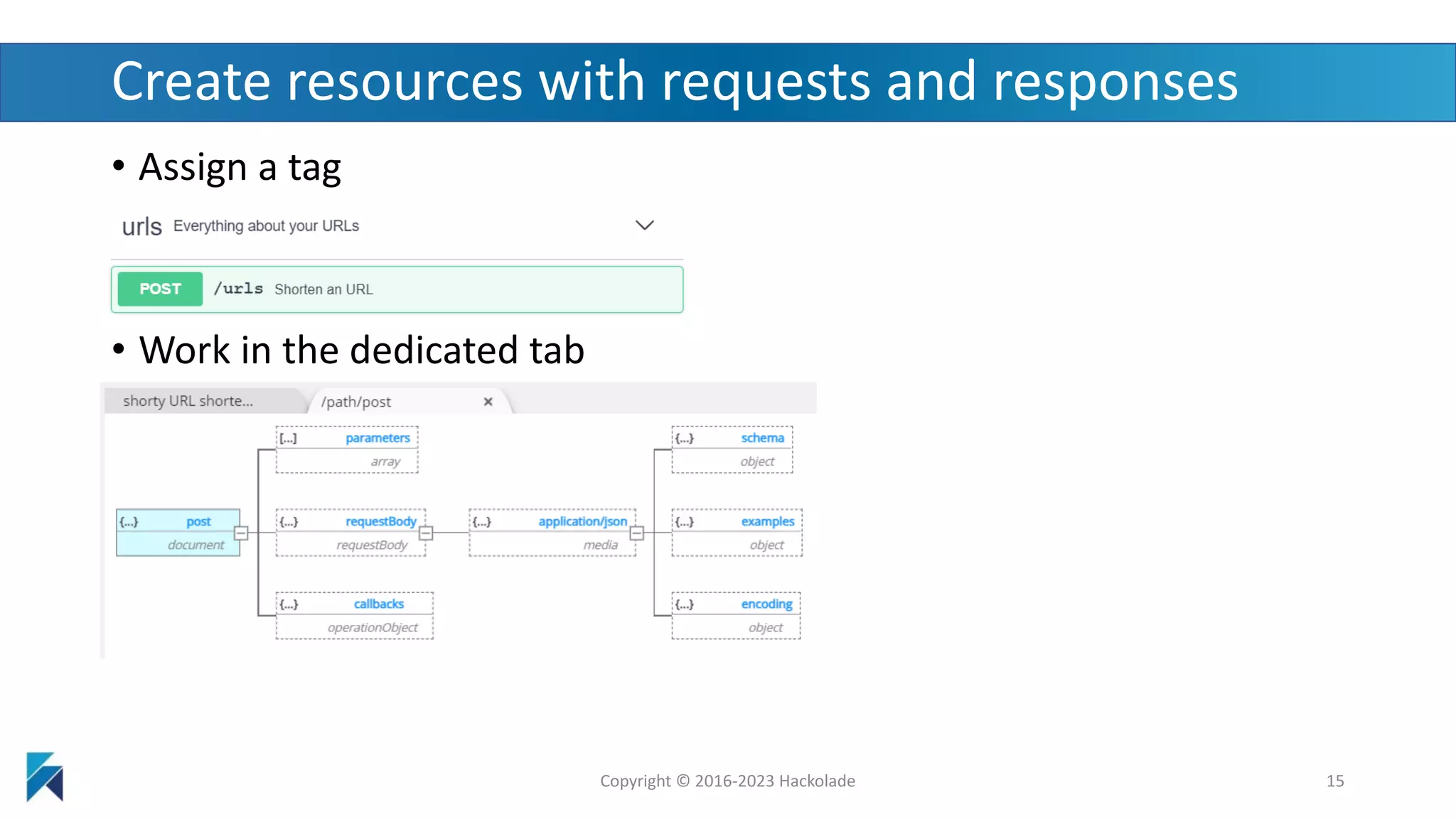Expand the urls tag chevron
Image resolution: width=1456 pixels, height=819 pixels.
click(644, 225)
